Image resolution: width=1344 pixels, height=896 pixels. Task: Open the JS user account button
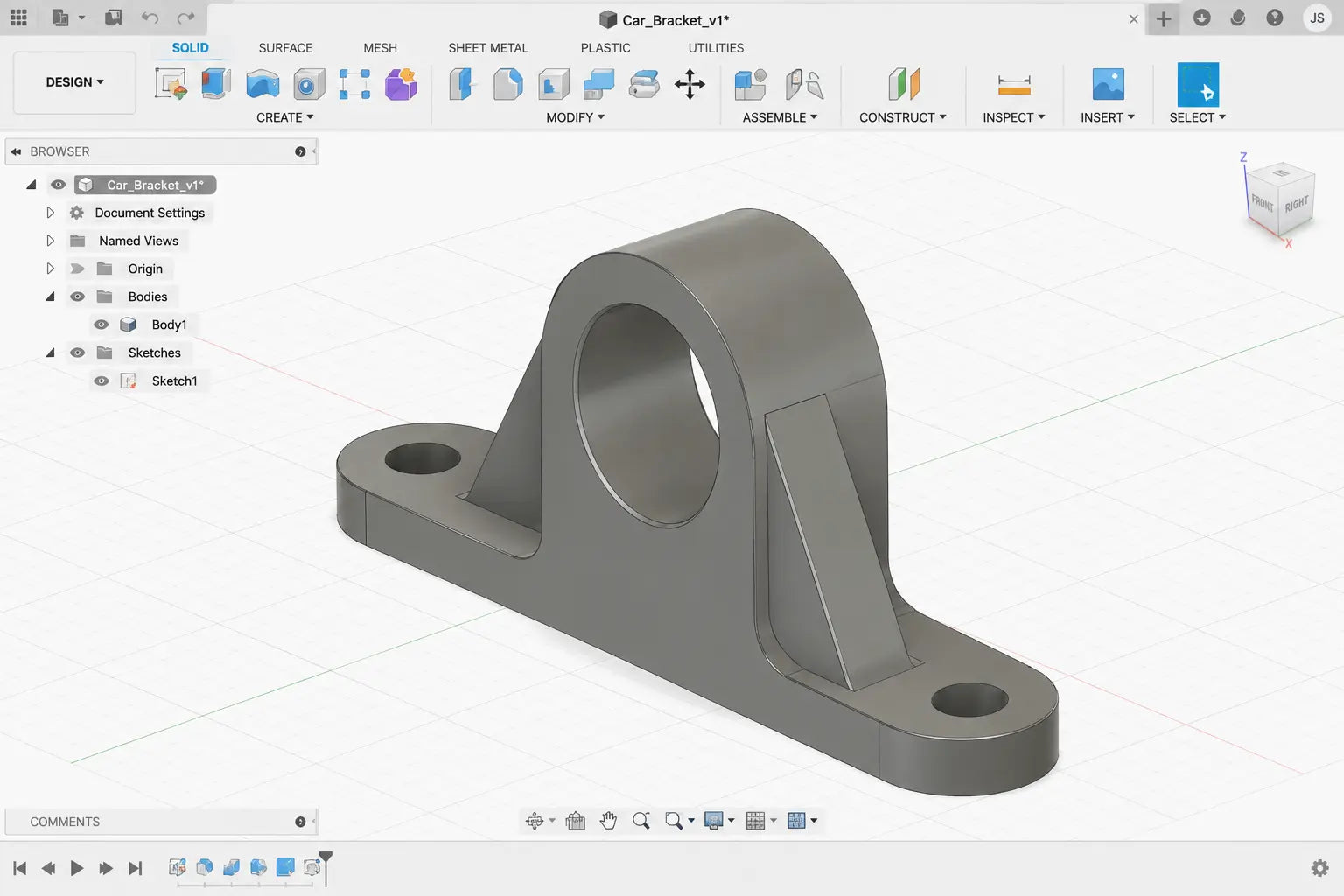tap(1317, 17)
